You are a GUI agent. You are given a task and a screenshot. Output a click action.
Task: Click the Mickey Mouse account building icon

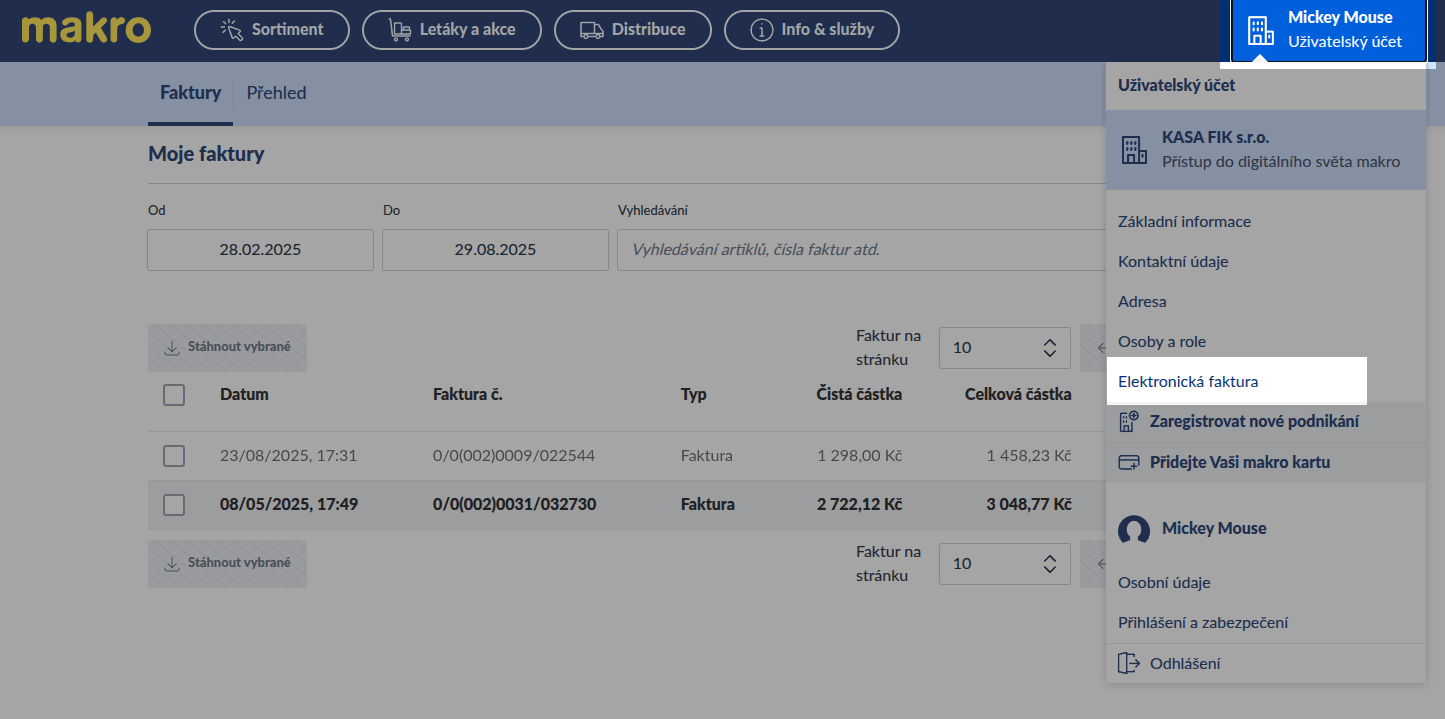coord(1261,30)
